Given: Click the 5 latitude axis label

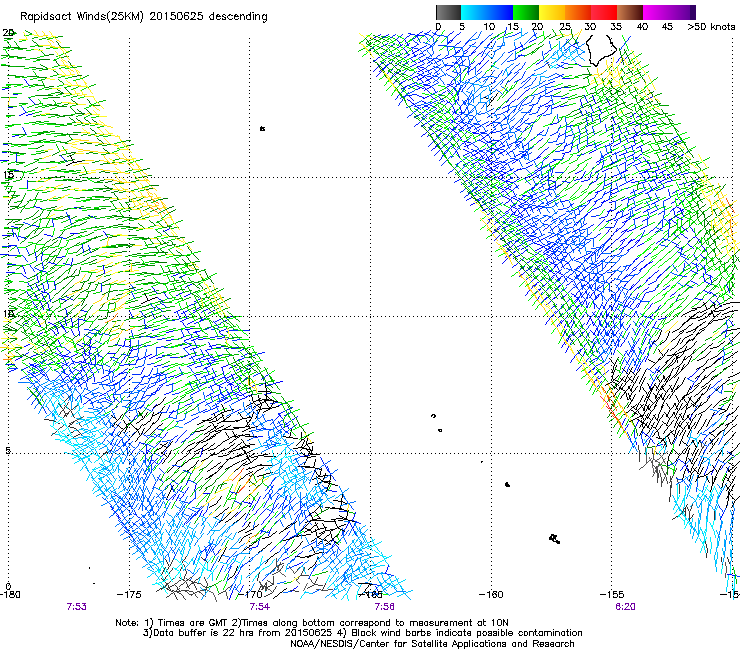Looking at the screenshot, I should (x=8, y=450).
